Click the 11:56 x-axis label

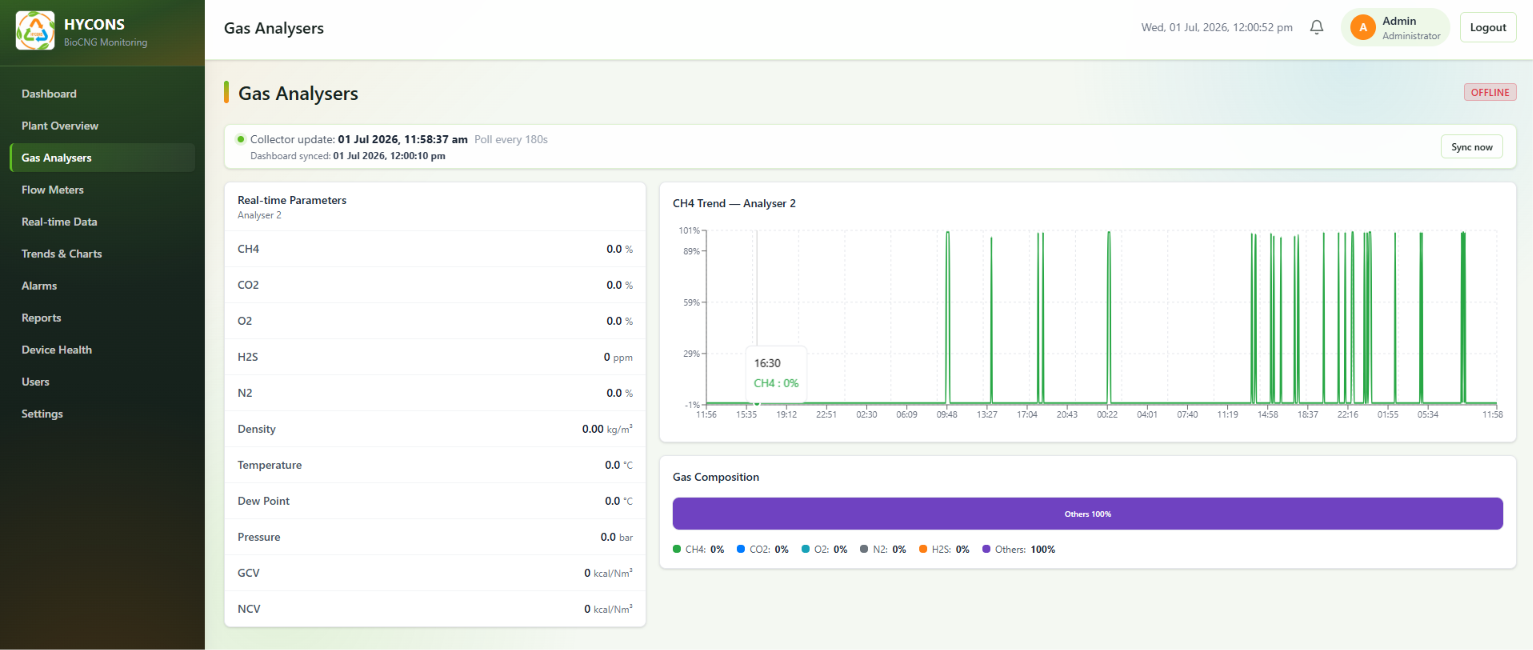(x=706, y=414)
